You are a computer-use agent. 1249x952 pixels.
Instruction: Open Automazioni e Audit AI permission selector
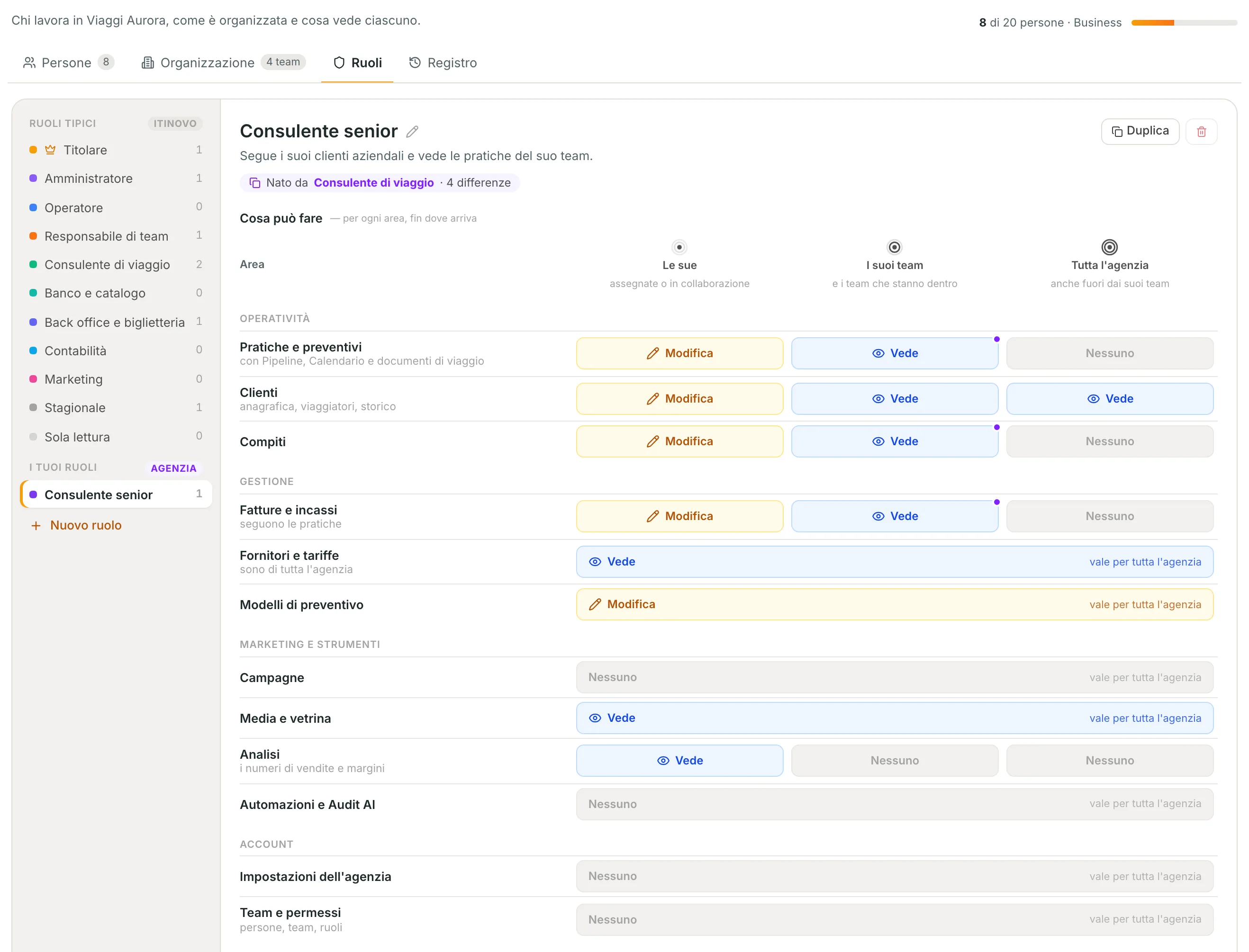(894, 804)
